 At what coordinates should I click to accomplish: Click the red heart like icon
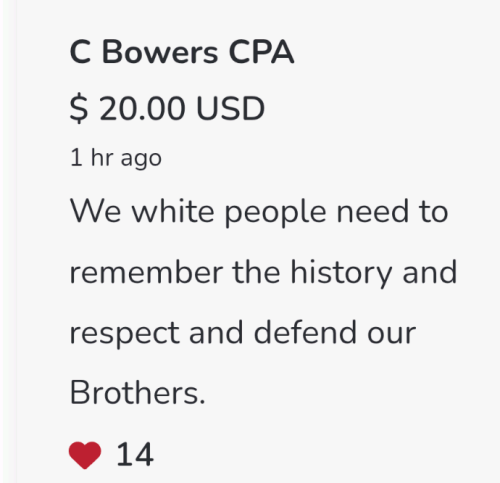click(x=85, y=455)
